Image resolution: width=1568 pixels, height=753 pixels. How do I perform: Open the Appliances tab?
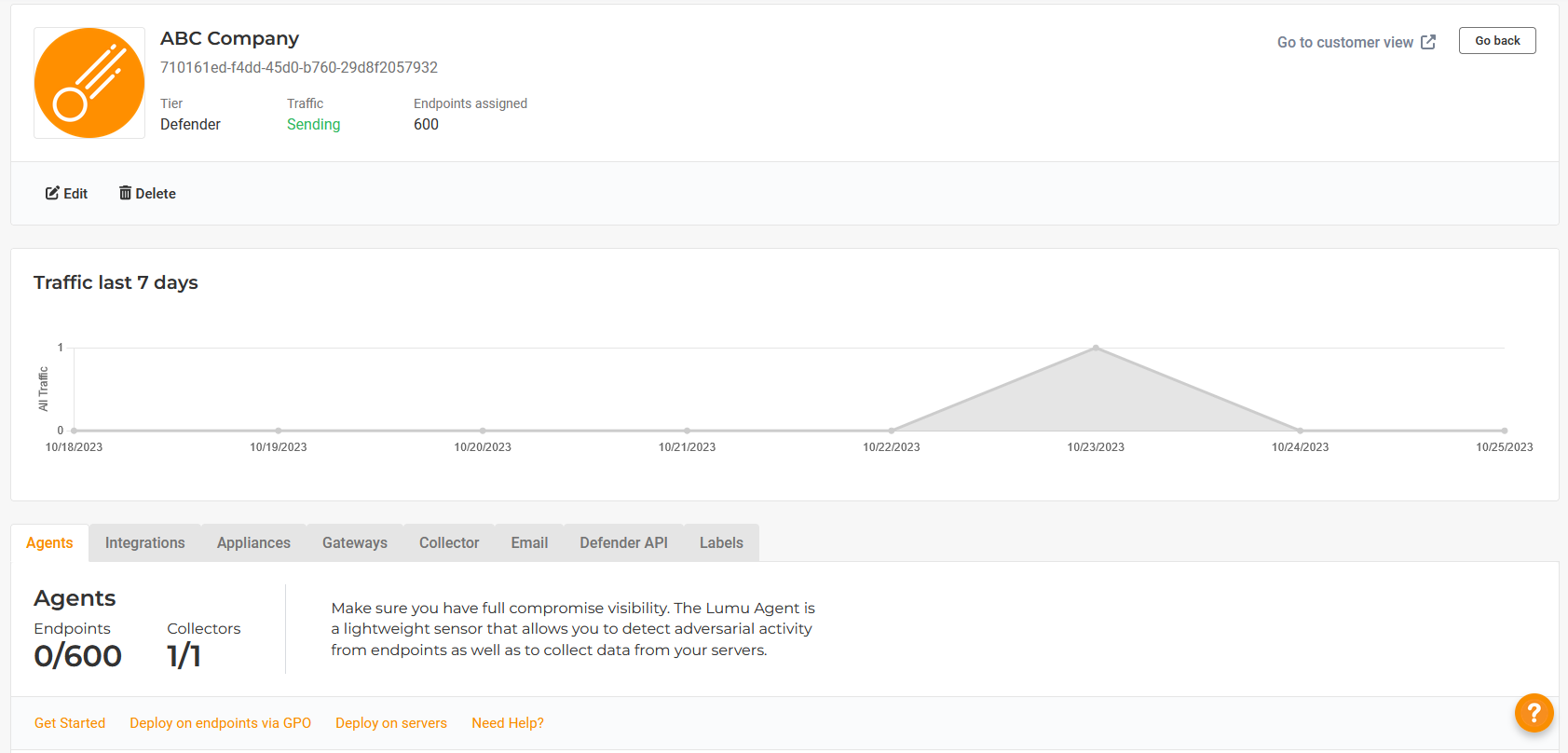253,543
